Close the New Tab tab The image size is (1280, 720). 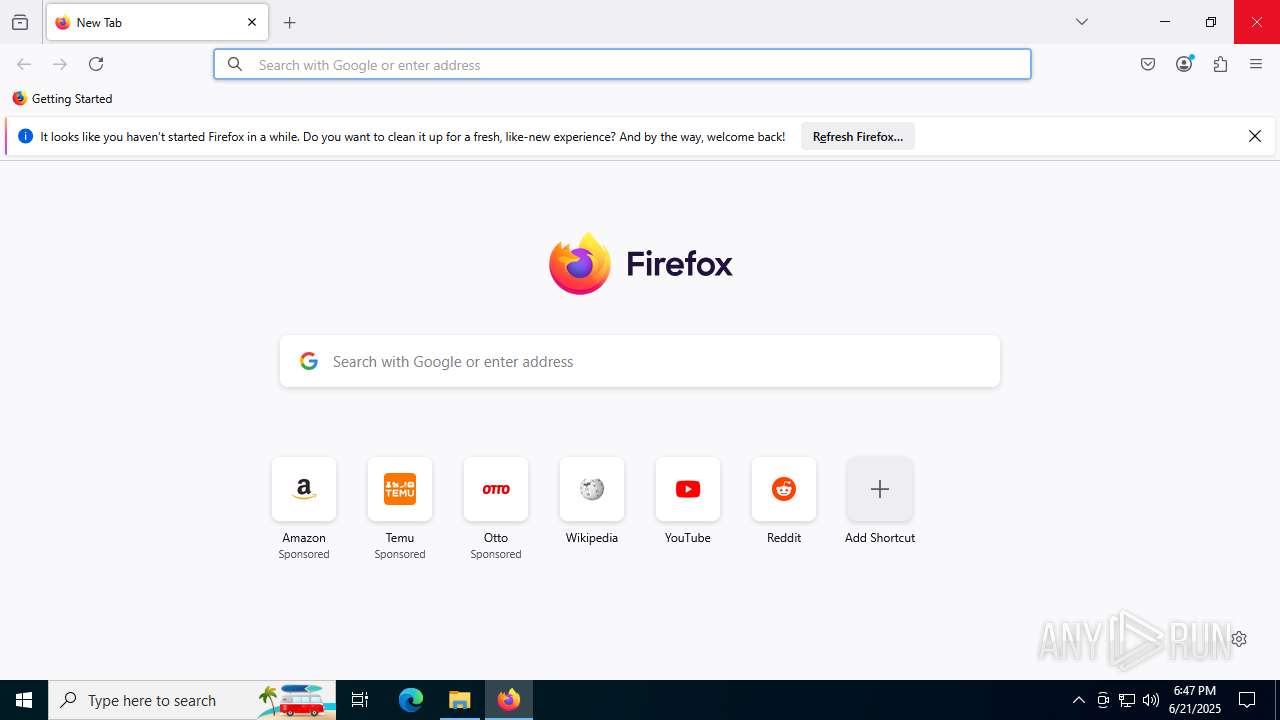click(x=252, y=22)
